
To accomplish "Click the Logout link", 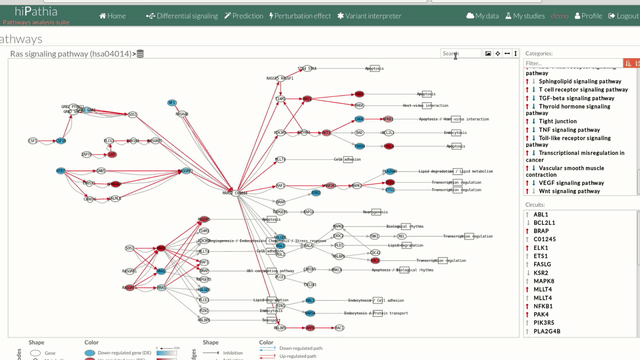I will (x=623, y=16).
